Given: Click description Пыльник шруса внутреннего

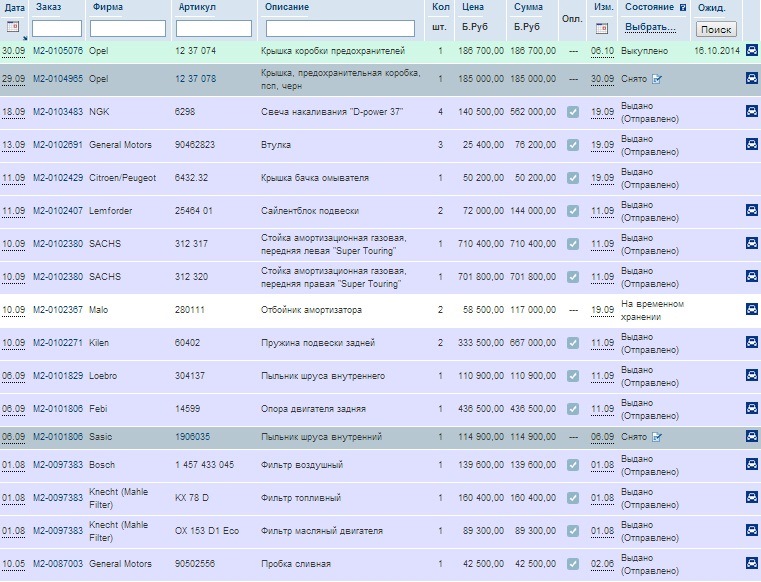Looking at the screenshot, I should 323,376.
